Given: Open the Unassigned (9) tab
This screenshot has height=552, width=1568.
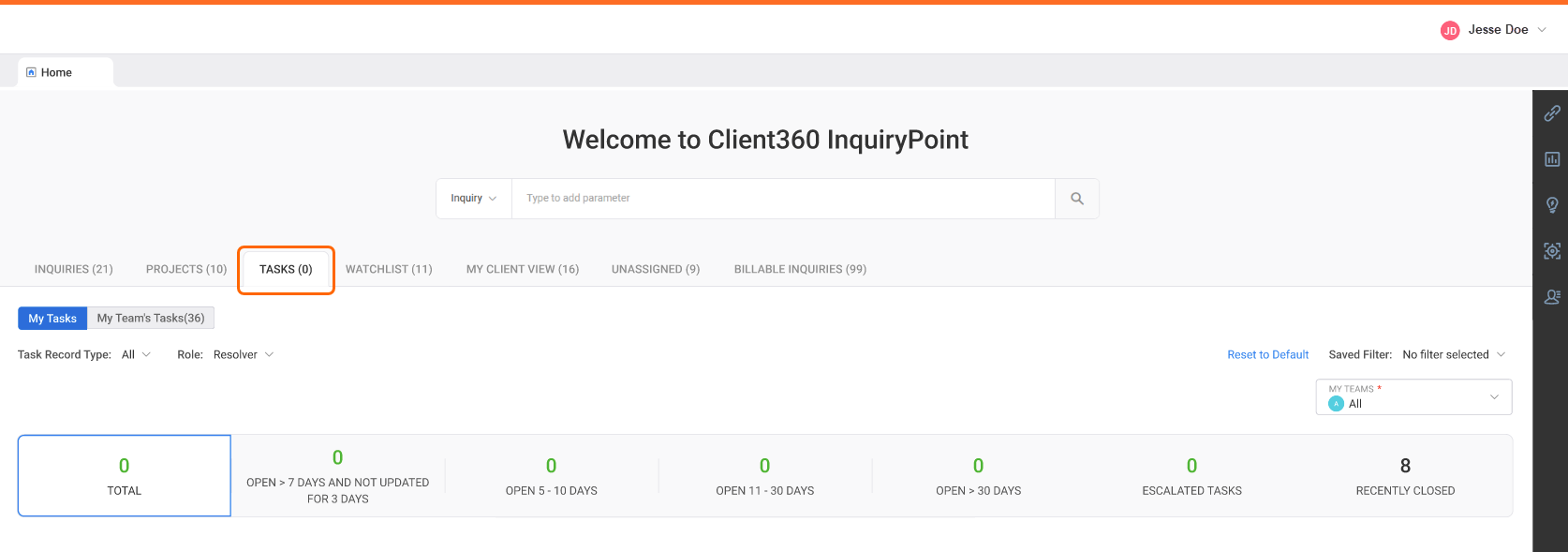Looking at the screenshot, I should pos(656,270).
